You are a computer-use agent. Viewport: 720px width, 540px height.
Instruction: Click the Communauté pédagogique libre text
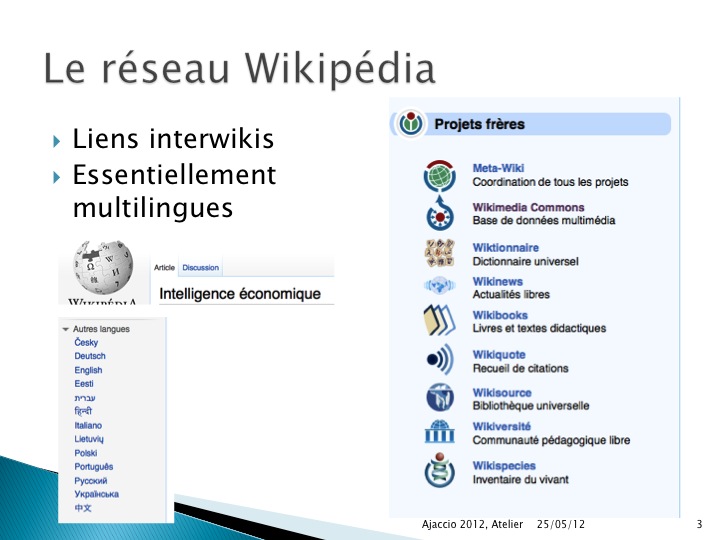(x=551, y=440)
